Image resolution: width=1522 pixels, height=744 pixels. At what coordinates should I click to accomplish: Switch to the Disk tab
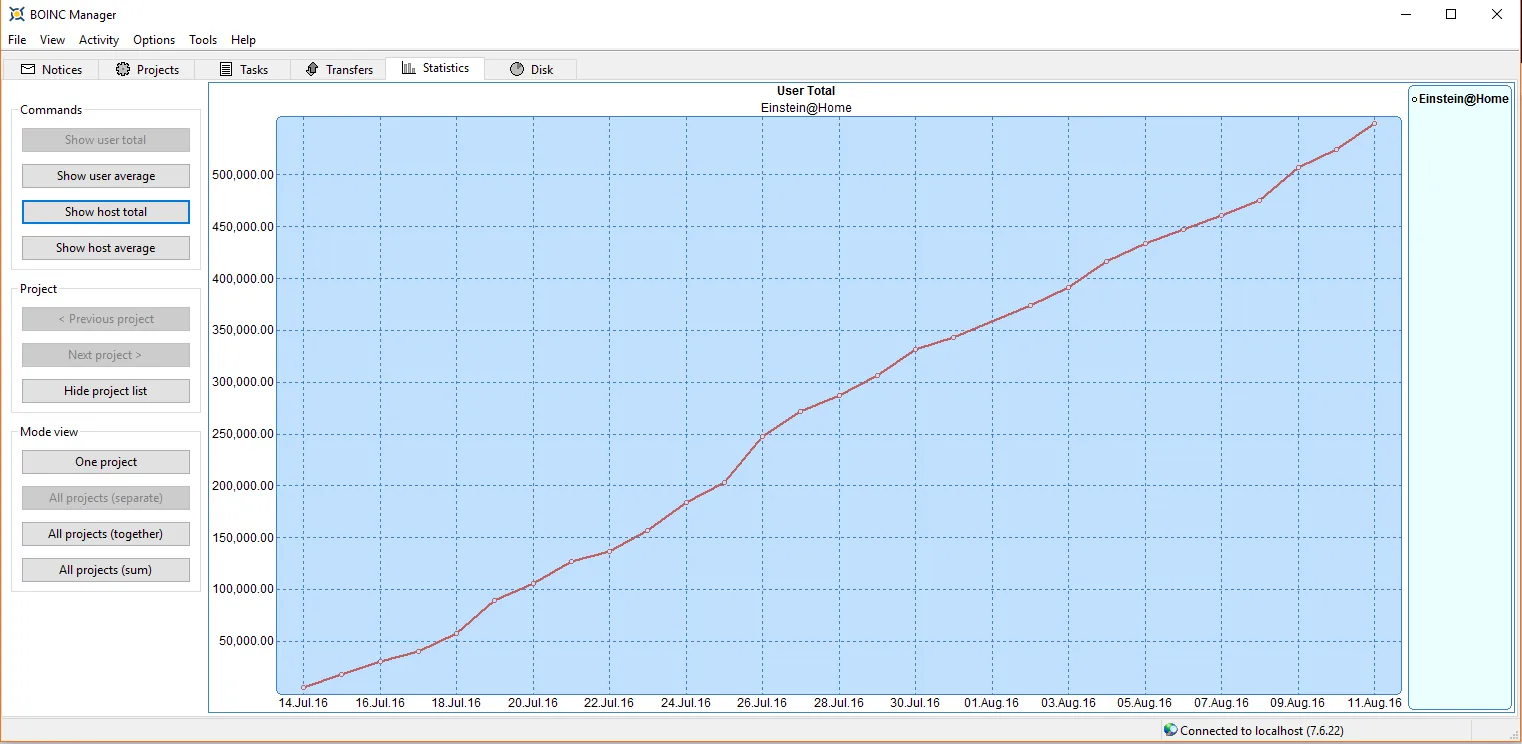pos(531,69)
